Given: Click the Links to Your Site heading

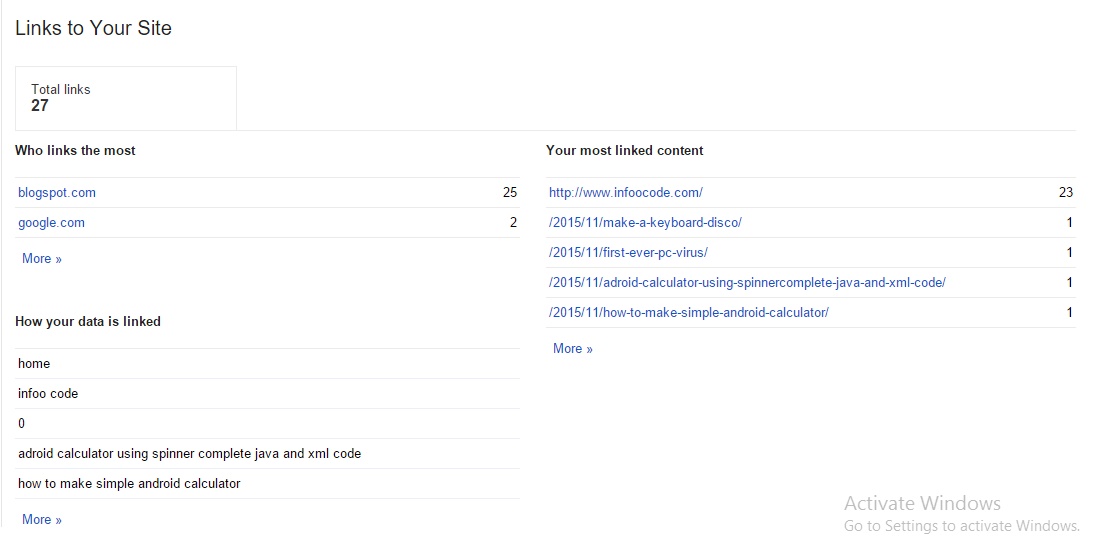Looking at the screenshot, I should point(93,28).
